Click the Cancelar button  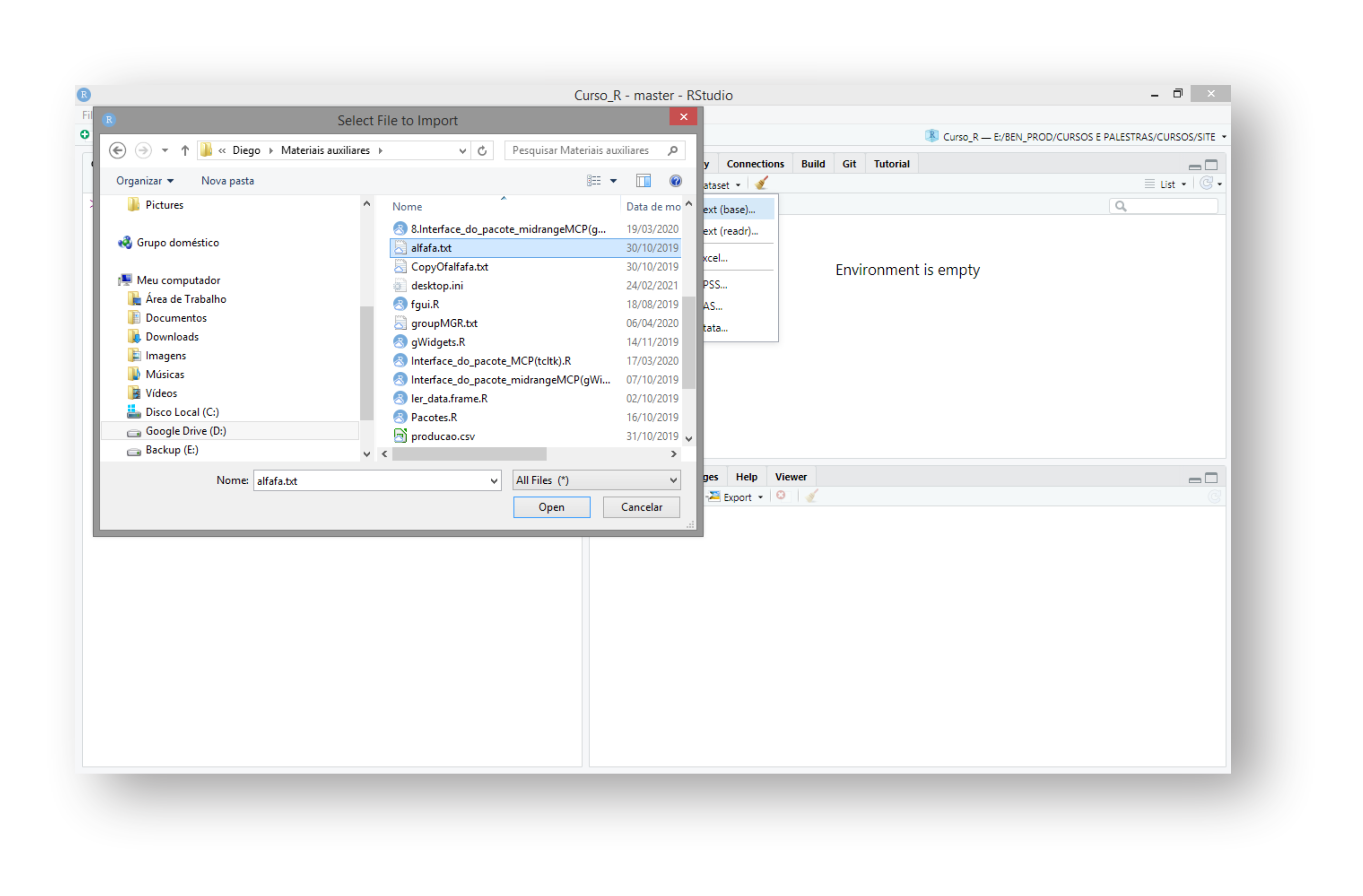641,507
